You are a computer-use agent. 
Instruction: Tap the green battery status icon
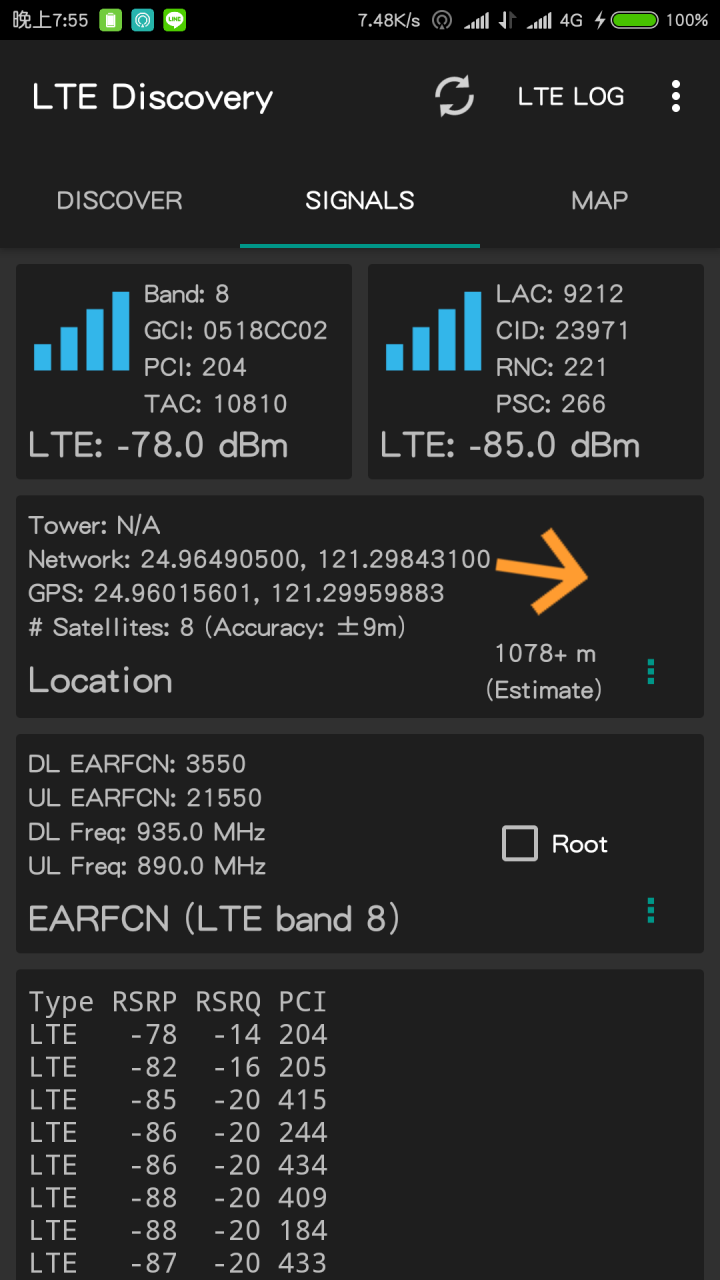(634, 19)
